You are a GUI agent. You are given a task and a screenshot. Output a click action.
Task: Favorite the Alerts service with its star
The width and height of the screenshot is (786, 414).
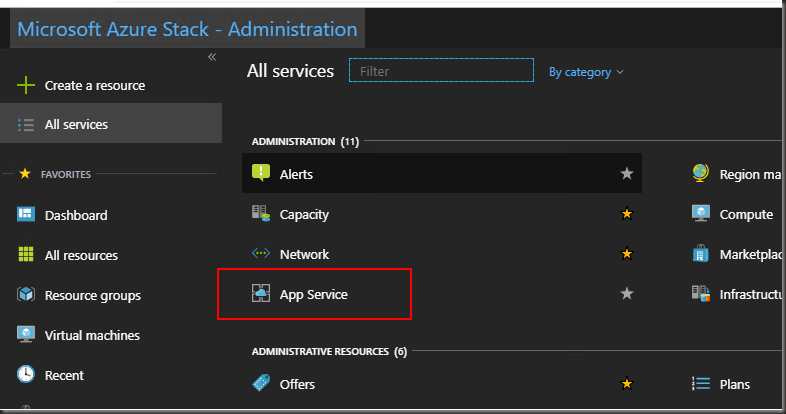627,173
